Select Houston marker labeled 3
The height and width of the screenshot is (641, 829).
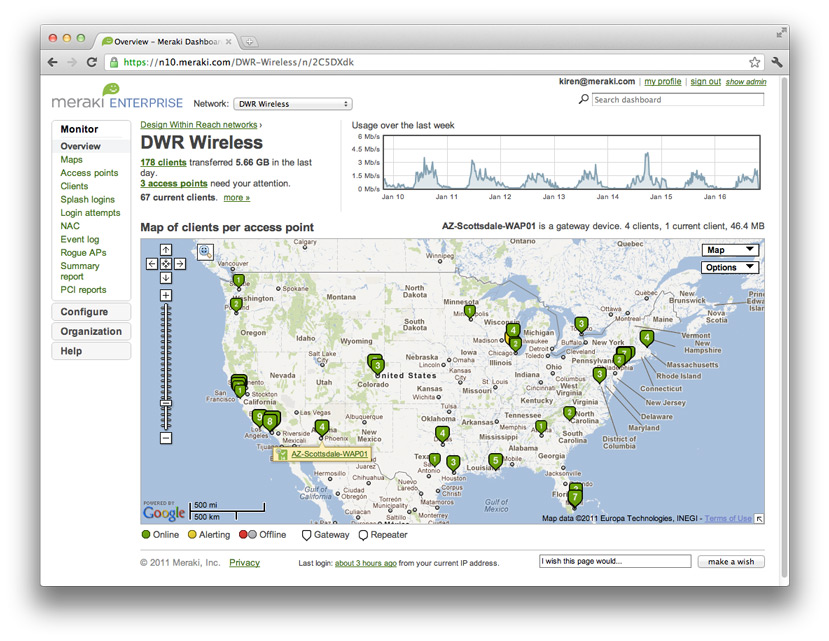click(x=453, y=463)
